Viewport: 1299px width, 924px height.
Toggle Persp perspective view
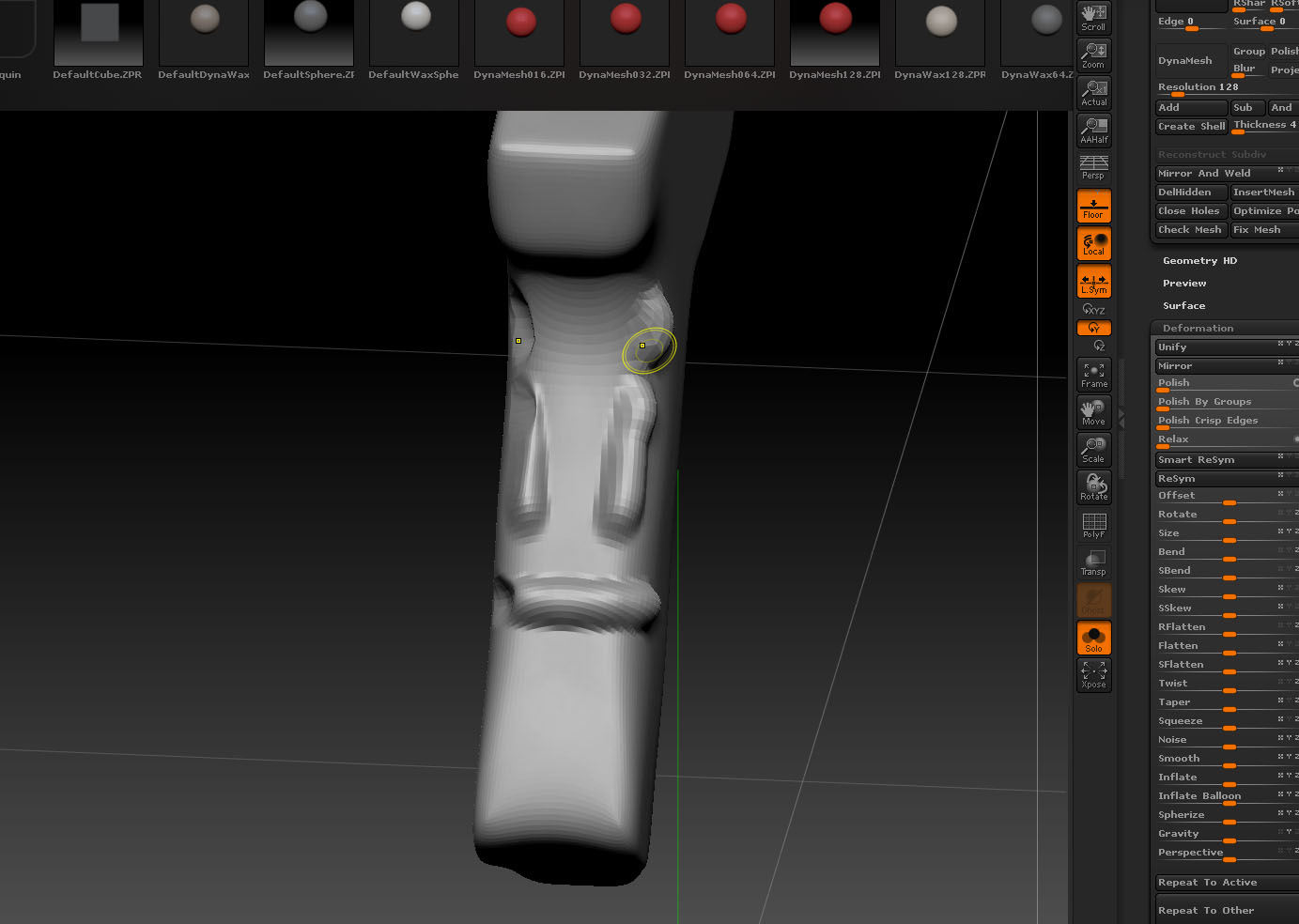click(x=1094, y=168)
